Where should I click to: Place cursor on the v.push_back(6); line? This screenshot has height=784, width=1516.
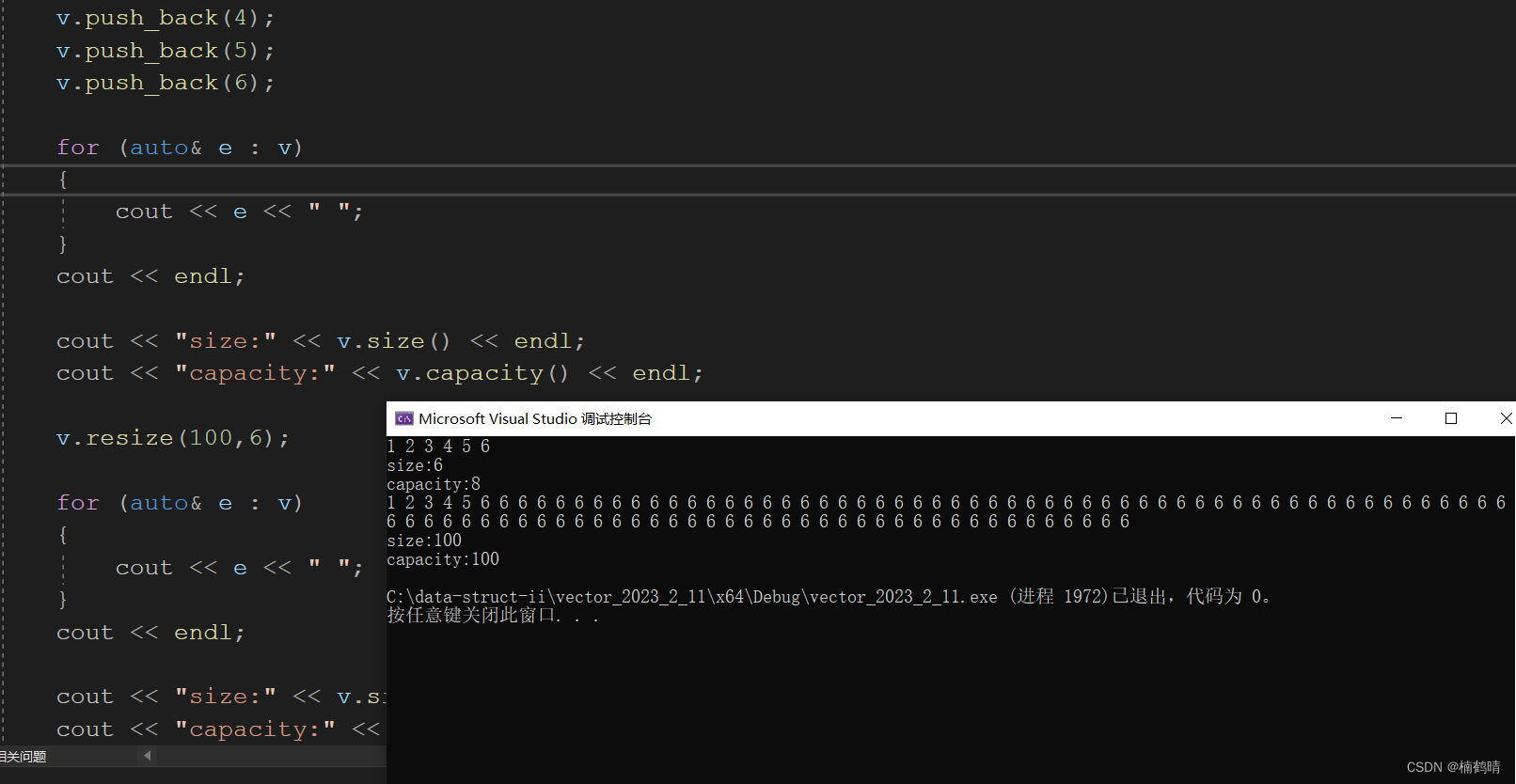pos(166,83)
